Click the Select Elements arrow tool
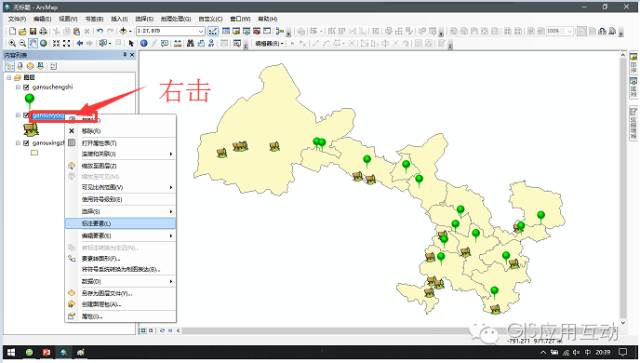The image size is (640, 363). (x=131, y=43)
